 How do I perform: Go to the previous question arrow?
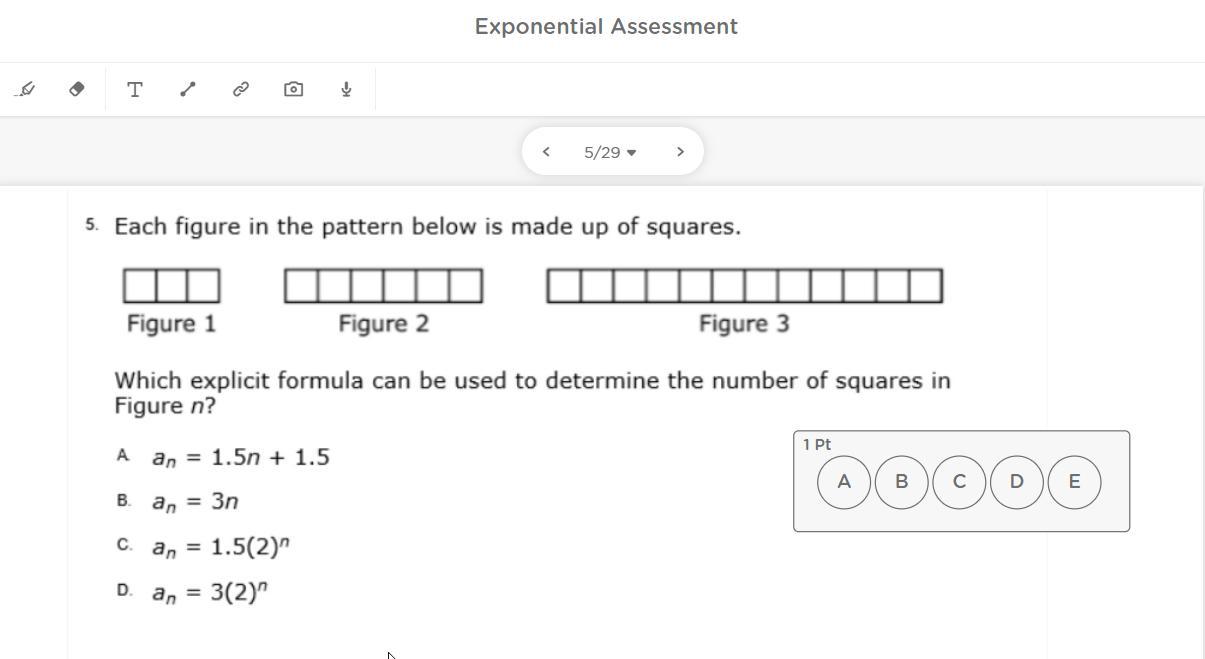pyautogui.click(x=546, y=152)
